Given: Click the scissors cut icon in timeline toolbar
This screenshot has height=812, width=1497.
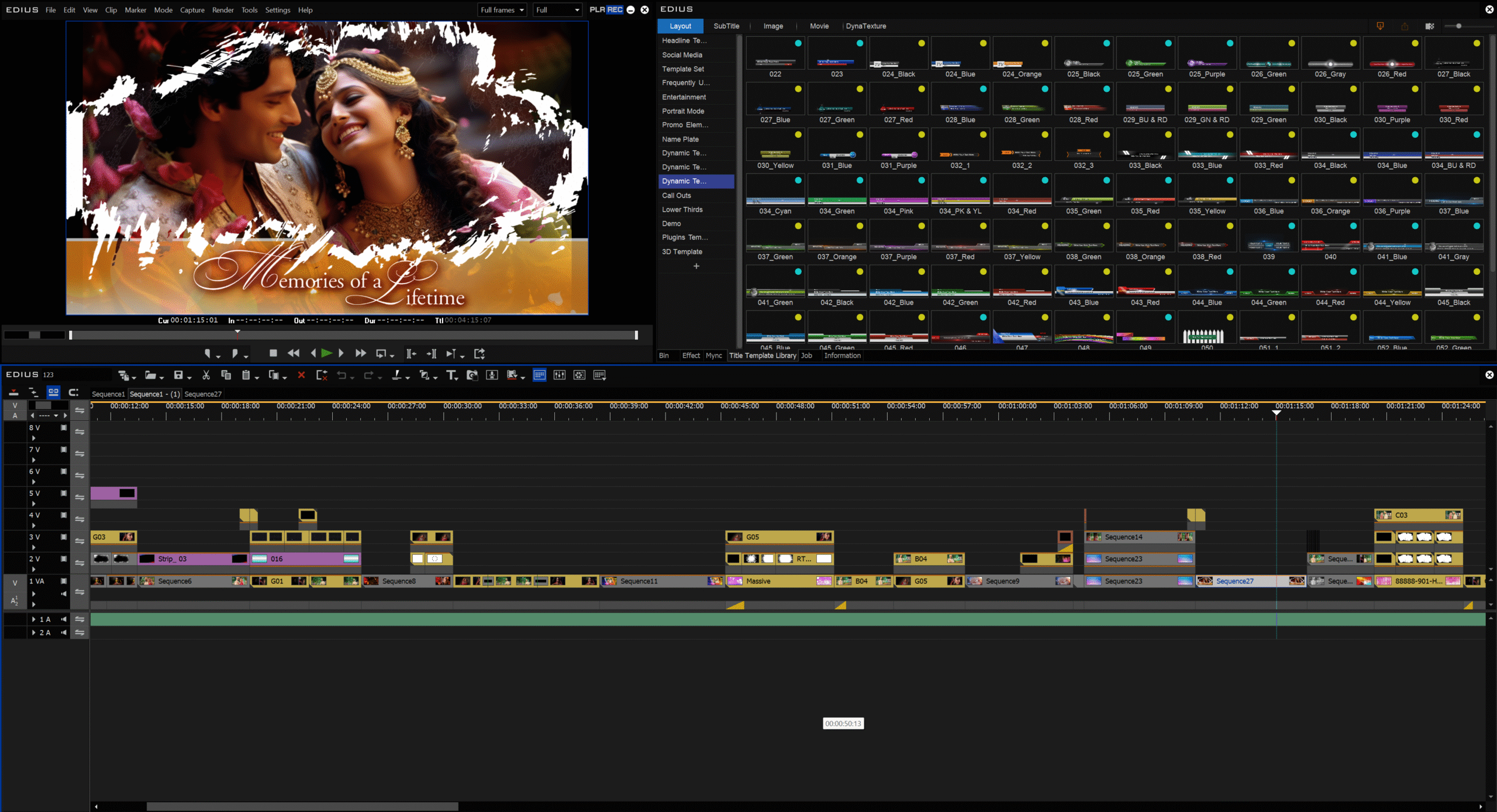Looking at the screenshot, I should (x=206, y=375).
